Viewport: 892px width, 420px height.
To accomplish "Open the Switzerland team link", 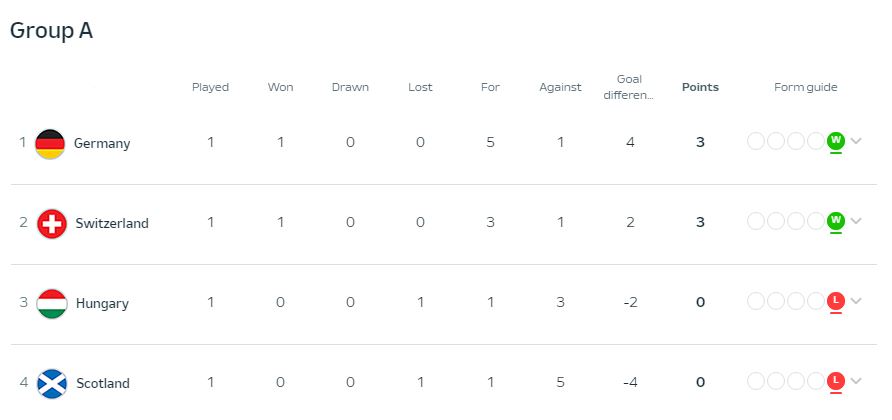I will coord(112,223).
